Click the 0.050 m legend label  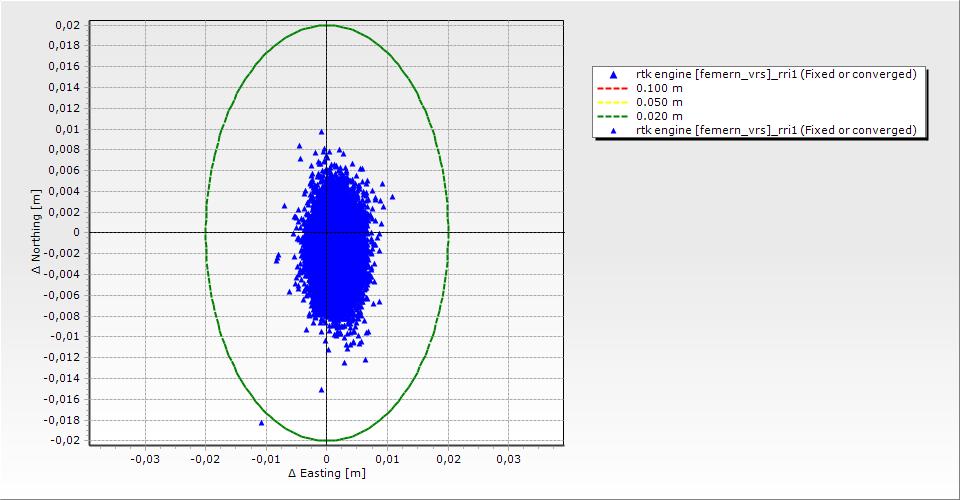660,102
